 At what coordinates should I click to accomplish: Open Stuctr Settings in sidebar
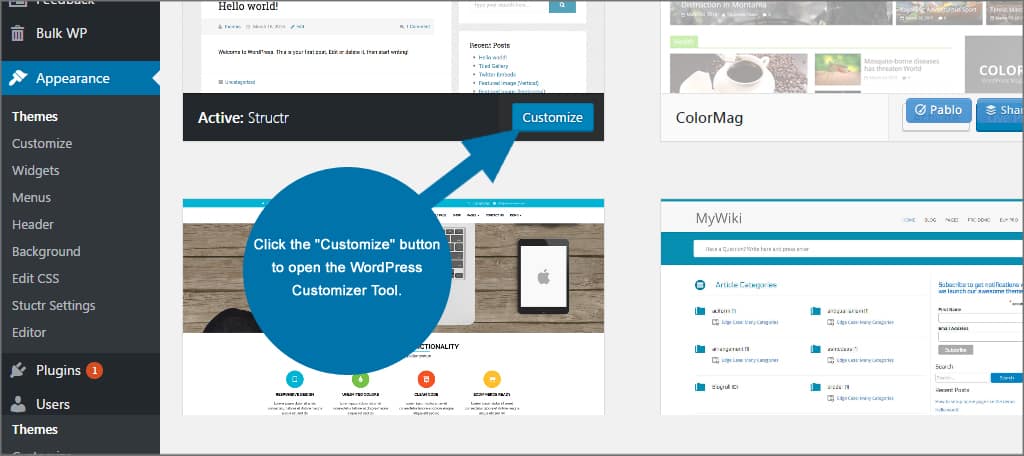point(54,306)
